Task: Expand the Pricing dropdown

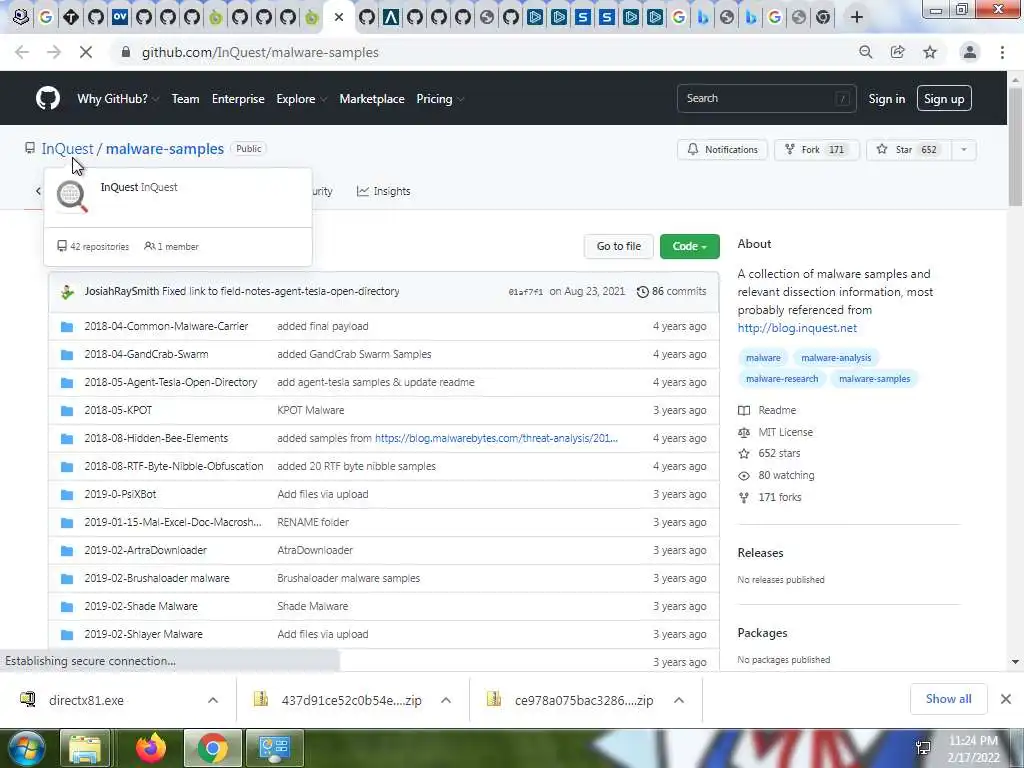Action: point(440,99)
